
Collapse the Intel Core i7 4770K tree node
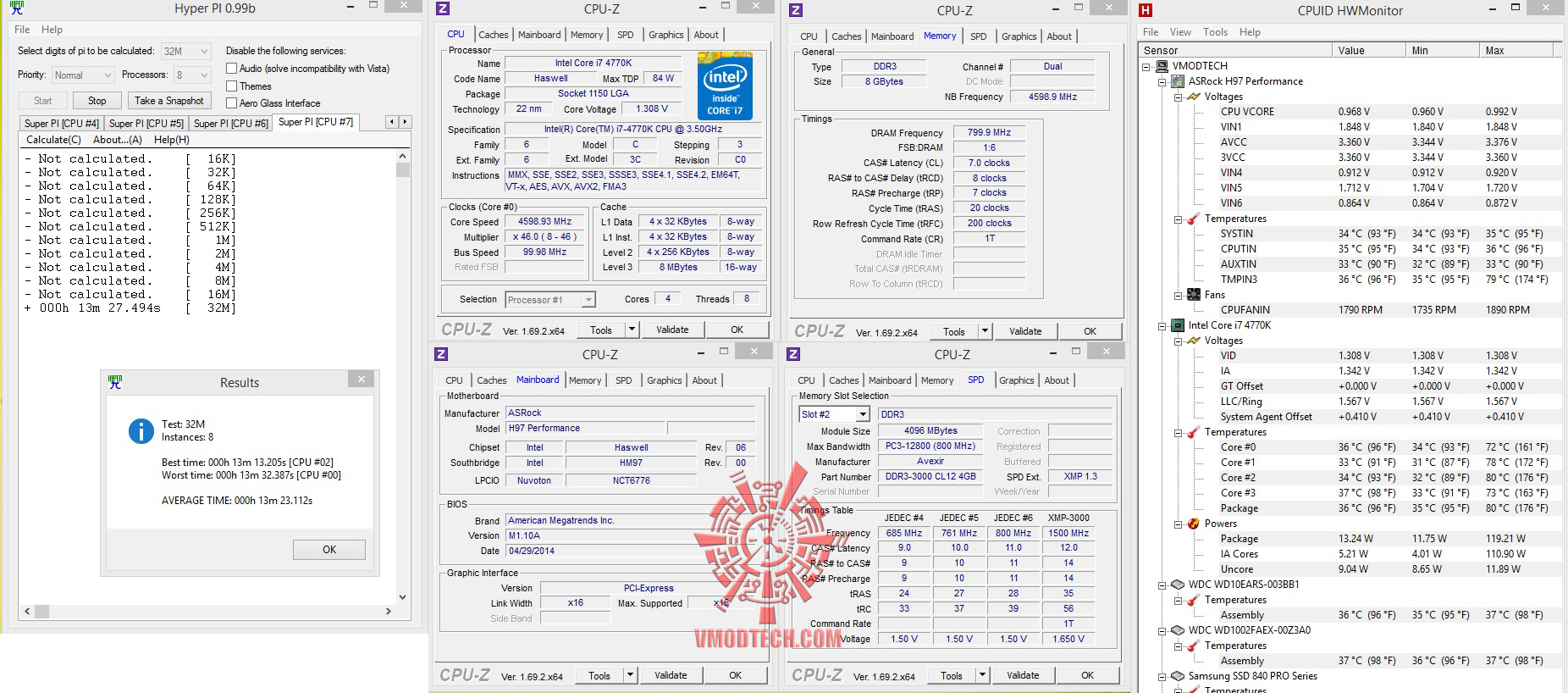coord(1162,325)
